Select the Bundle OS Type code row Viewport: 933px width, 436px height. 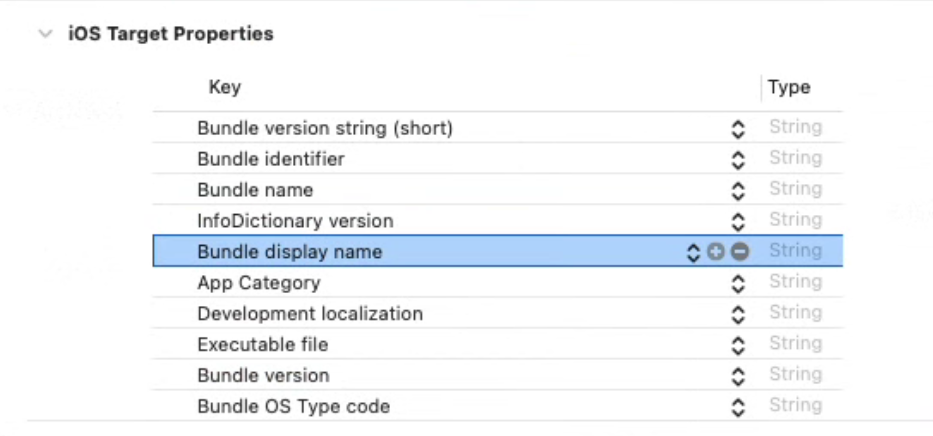click(x=497, y=406)
